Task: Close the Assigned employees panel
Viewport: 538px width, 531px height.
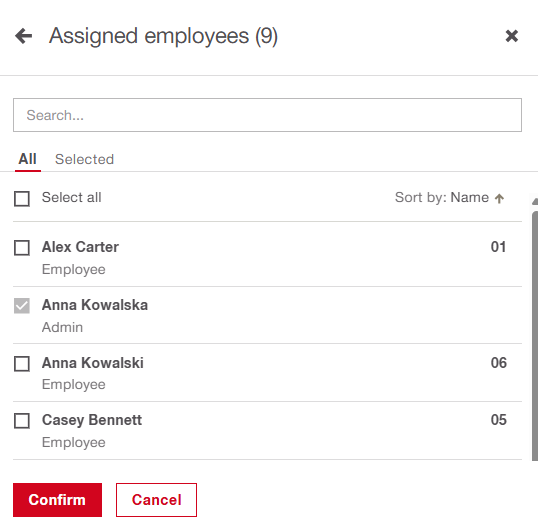Action: click(512, 36)
